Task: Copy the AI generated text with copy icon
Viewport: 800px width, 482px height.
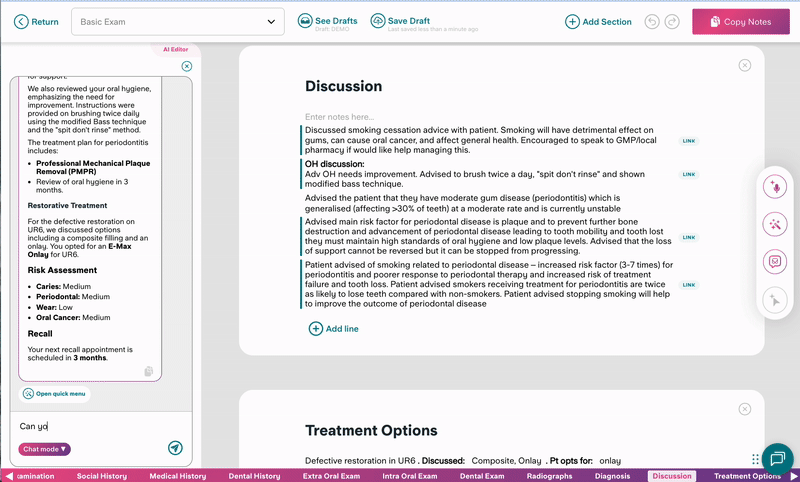Action: [148, 371]
